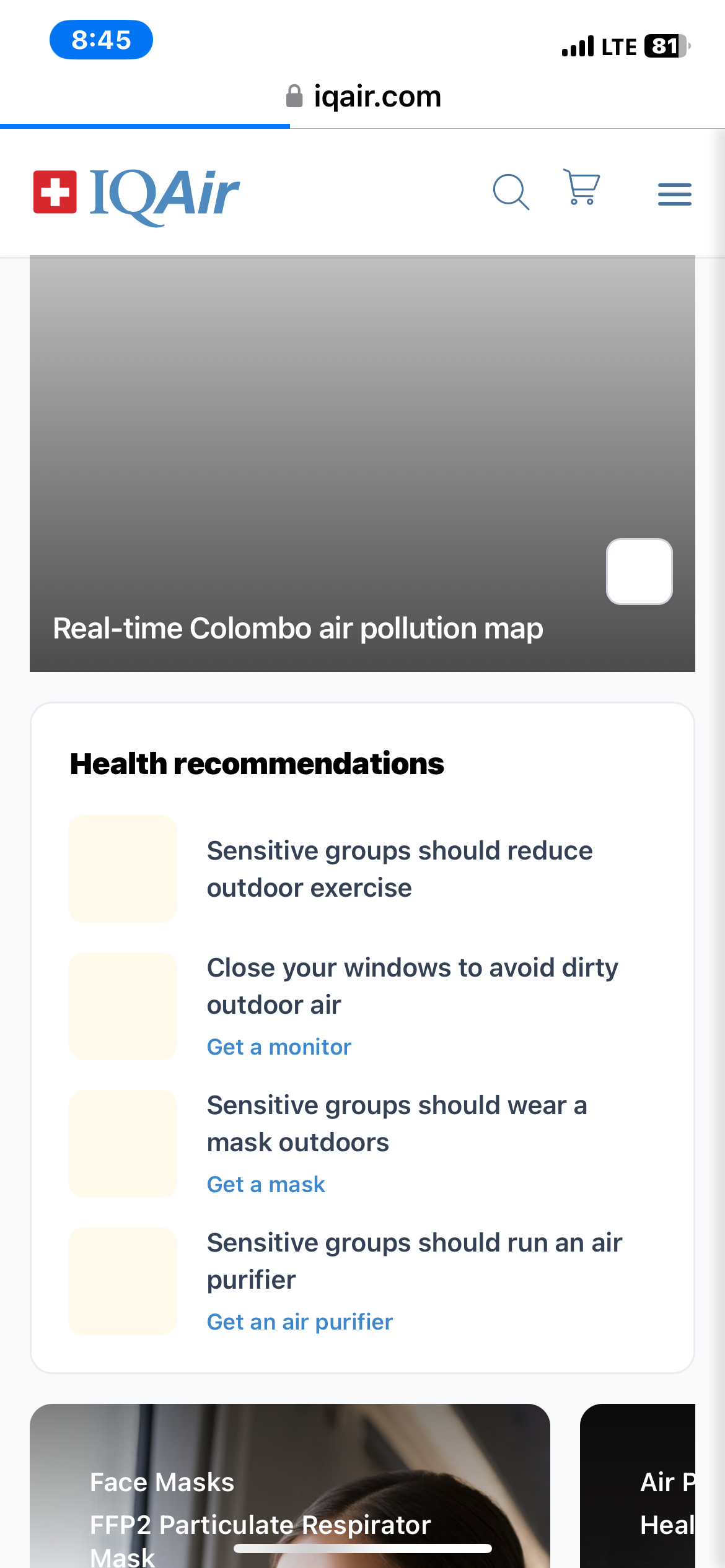Tap the search magnifier icon
The image size is (725, 1568).
coord(511,192)
